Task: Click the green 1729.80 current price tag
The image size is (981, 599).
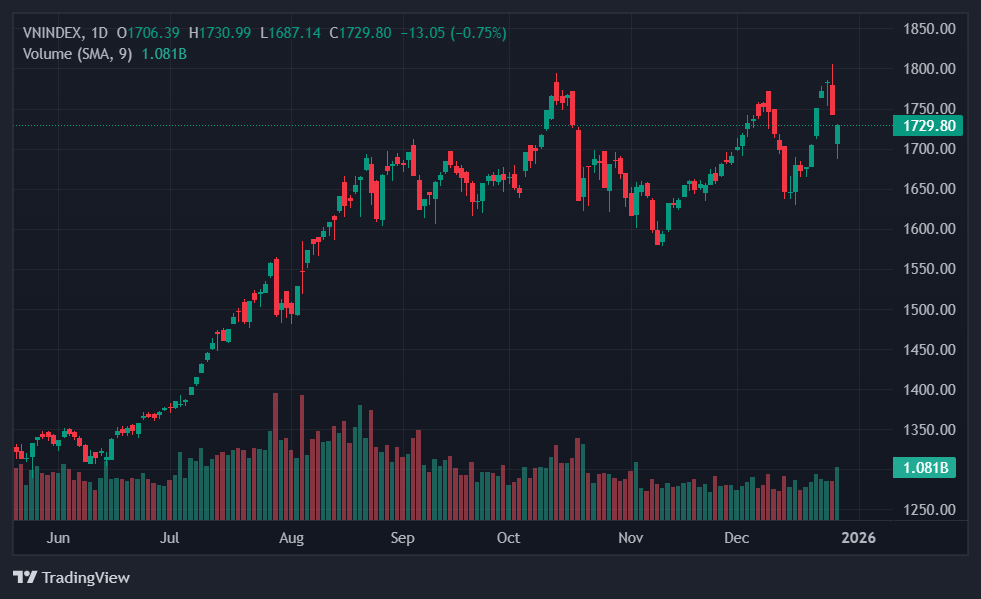Action: (929, 126)
